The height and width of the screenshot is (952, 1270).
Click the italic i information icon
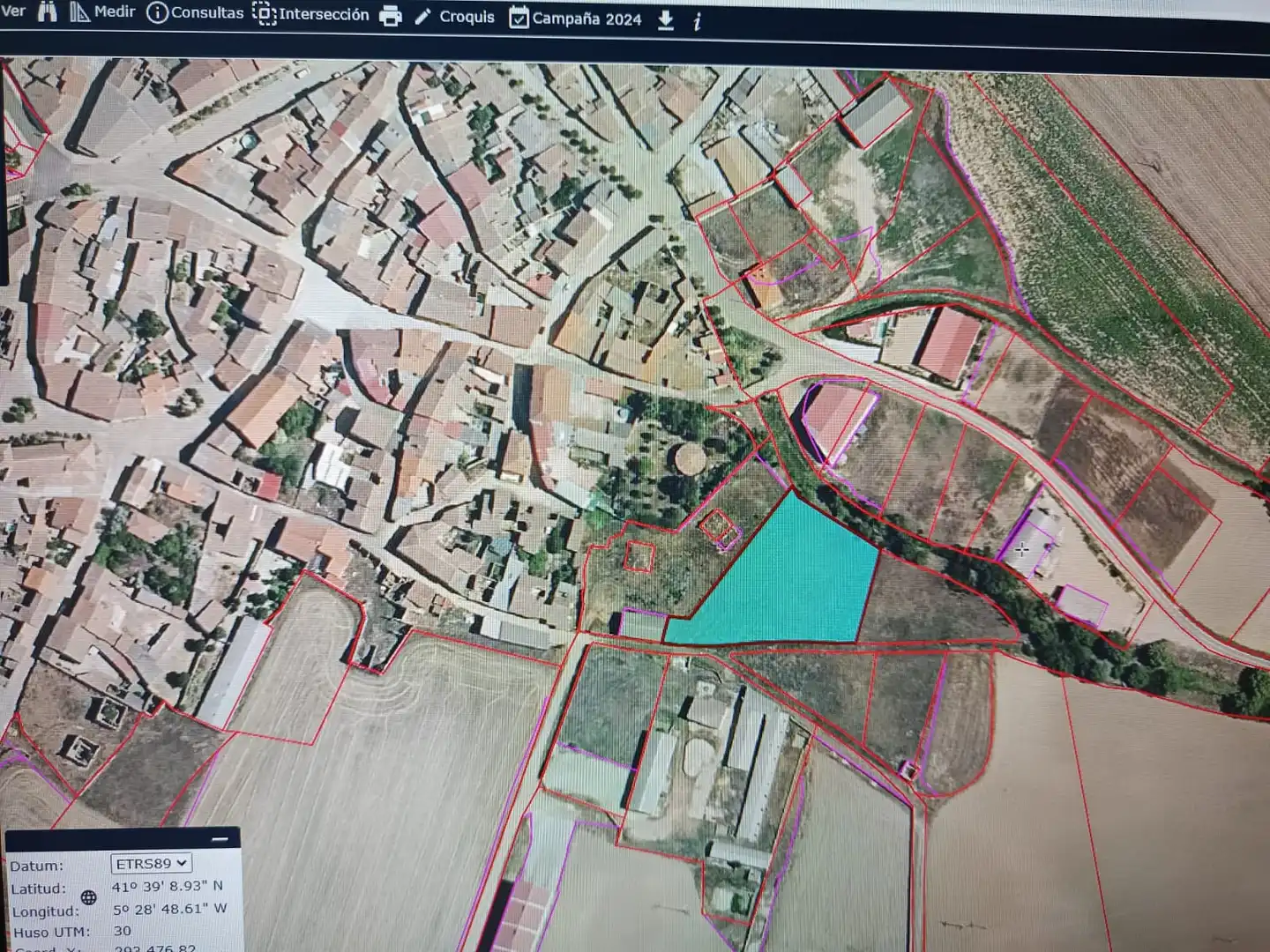pos(697,21)
